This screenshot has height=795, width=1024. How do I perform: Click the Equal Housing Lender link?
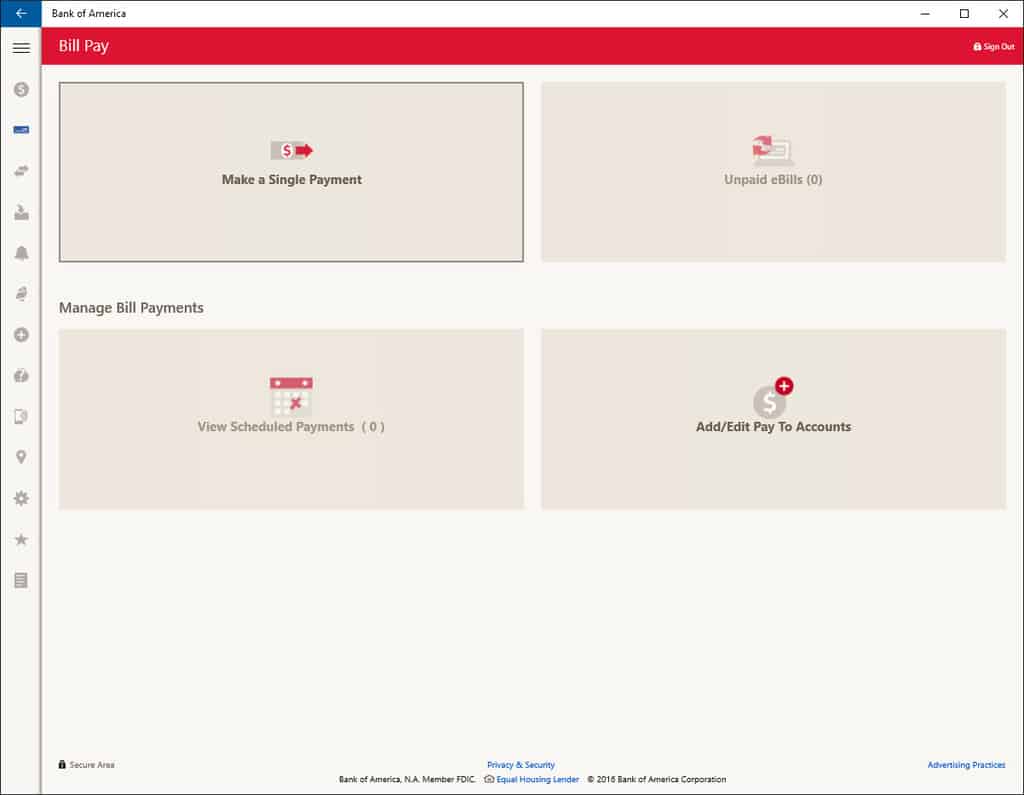pyautogui.click(x=537, y=779)
